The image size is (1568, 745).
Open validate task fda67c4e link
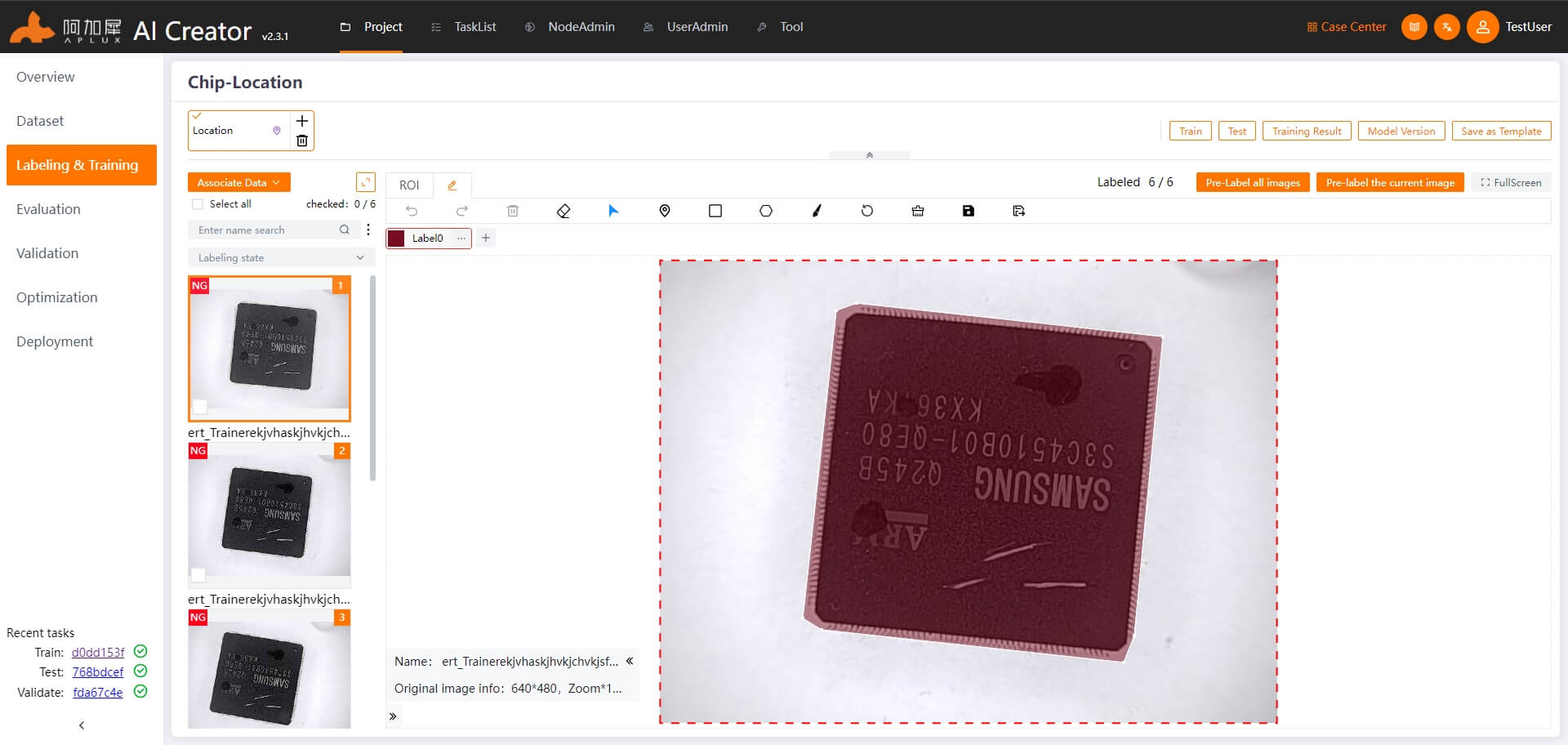(98, 692)
